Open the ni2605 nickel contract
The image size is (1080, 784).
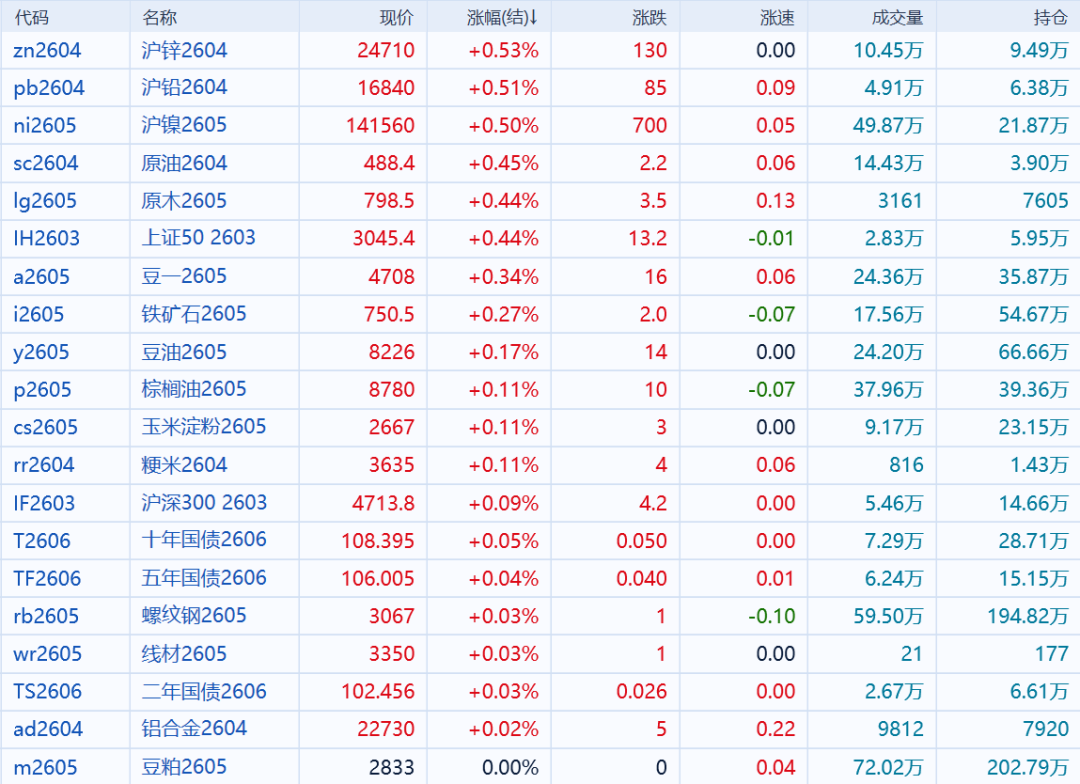(45, 126)
